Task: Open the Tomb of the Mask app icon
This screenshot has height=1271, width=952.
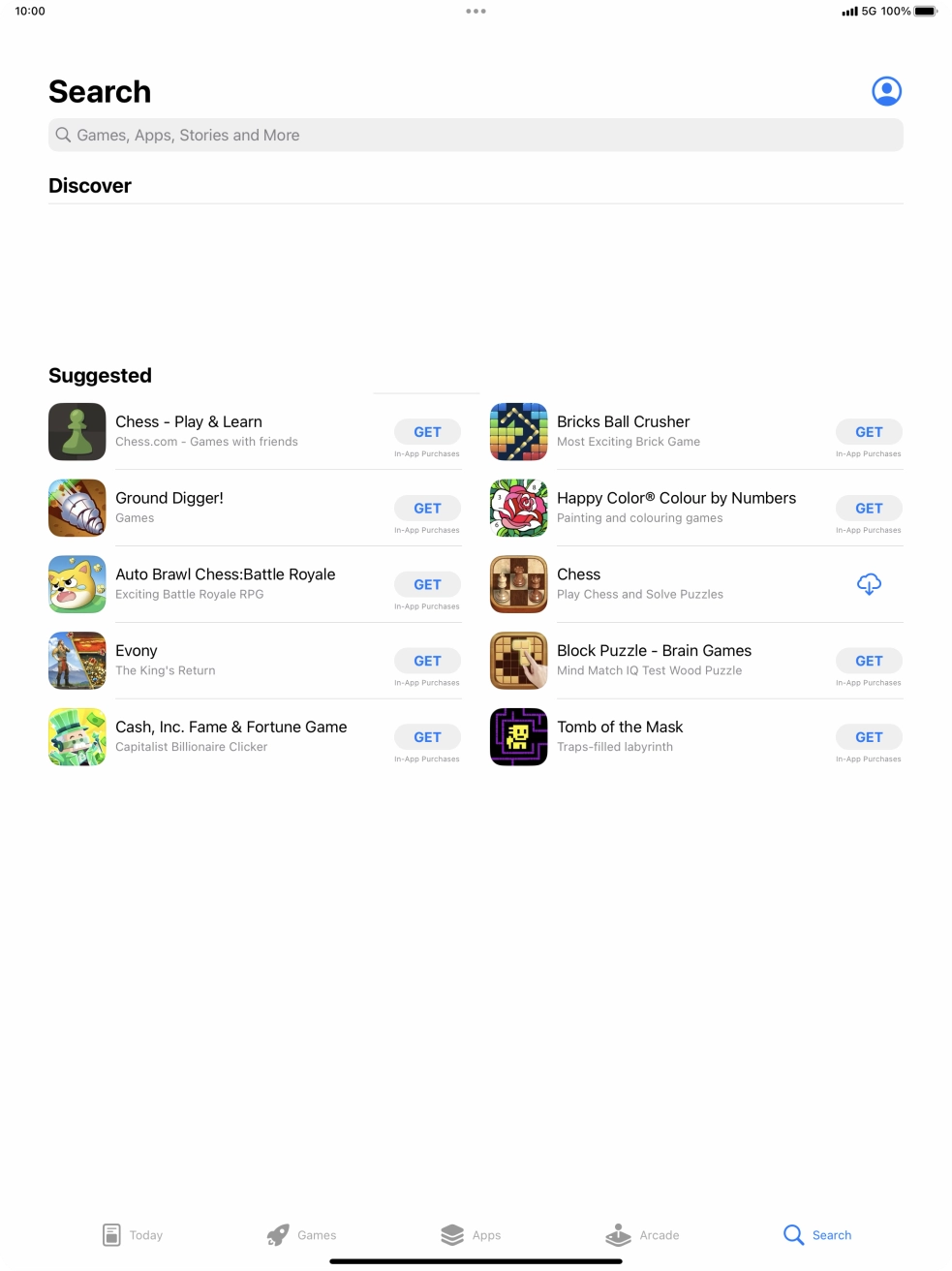Action: click(519, 736)
